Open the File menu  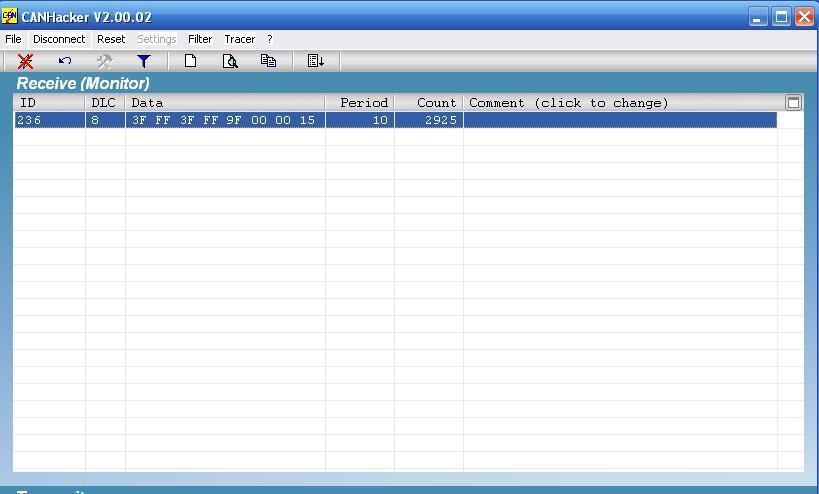tap(13, 39)
